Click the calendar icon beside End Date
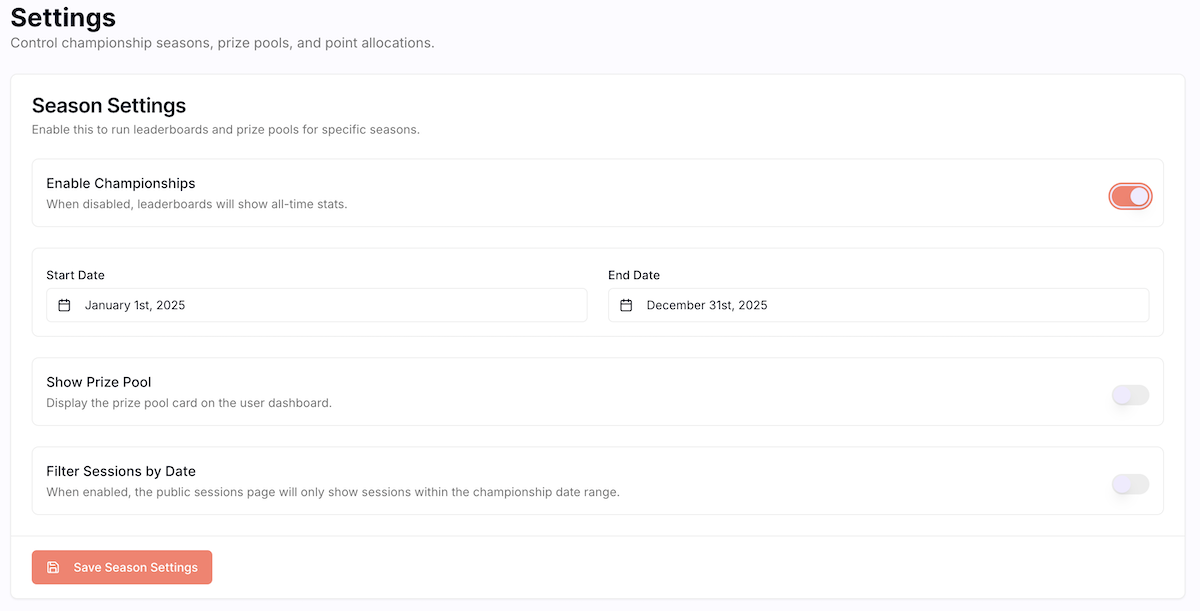1200x611 pixels. (x=628, y=305)
